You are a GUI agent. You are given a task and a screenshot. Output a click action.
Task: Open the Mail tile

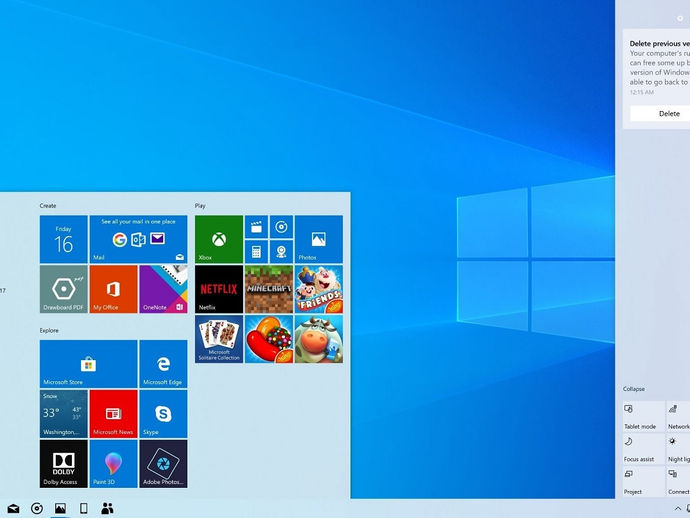138,239
